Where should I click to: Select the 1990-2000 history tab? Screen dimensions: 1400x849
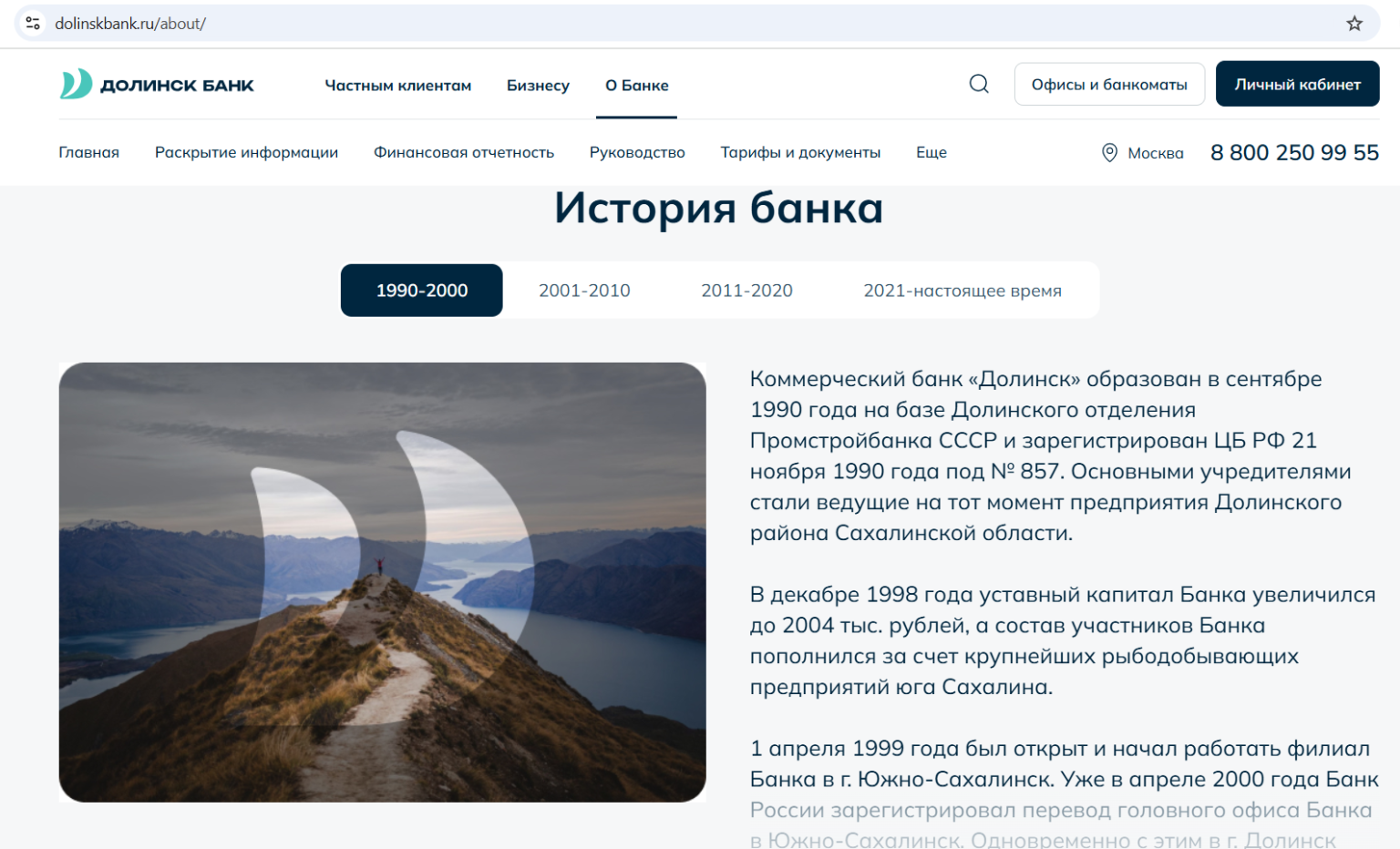(x=421, y=291)
